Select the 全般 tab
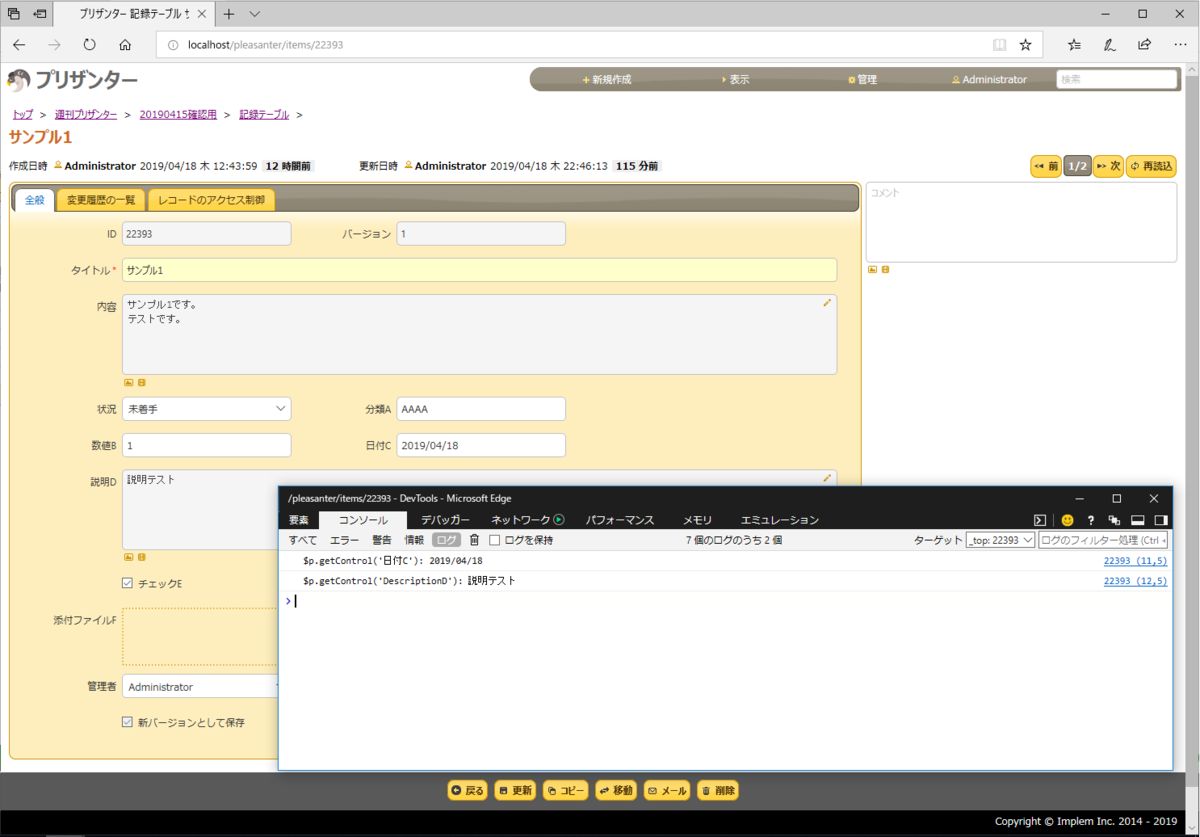1200x837 pixels. (34, 200)
